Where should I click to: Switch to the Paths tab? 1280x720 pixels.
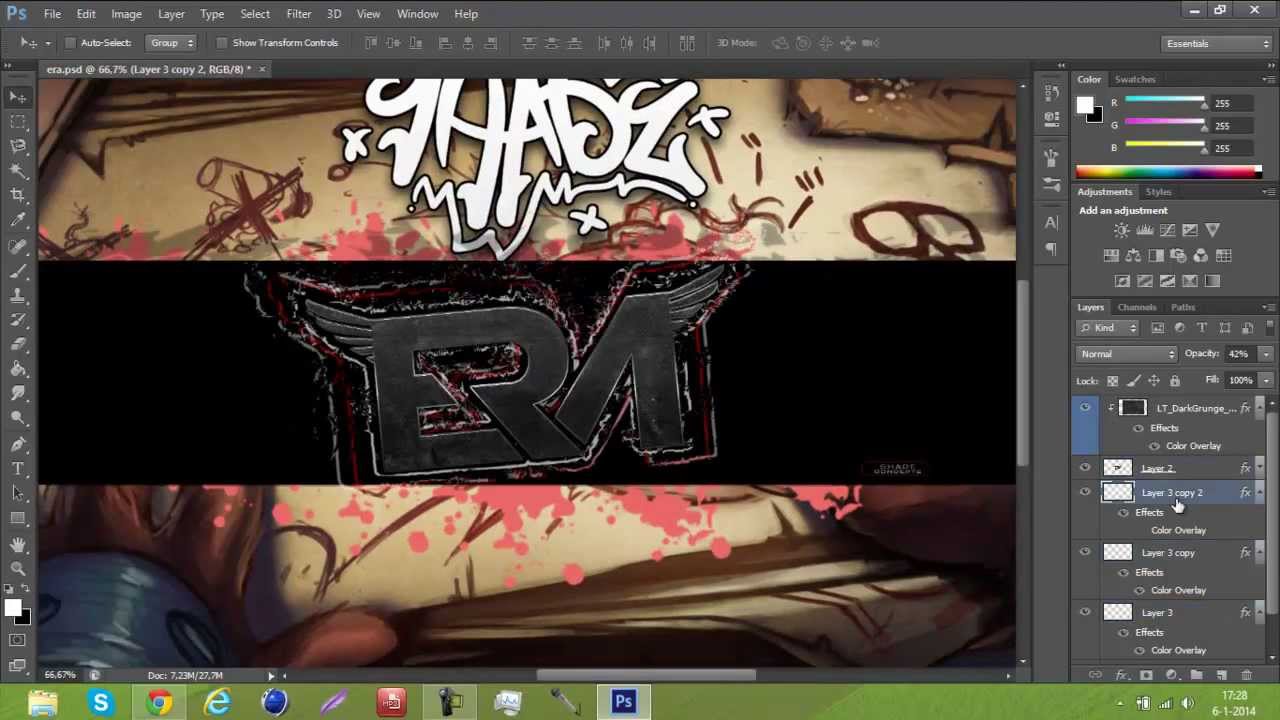tap(1183, 307)
